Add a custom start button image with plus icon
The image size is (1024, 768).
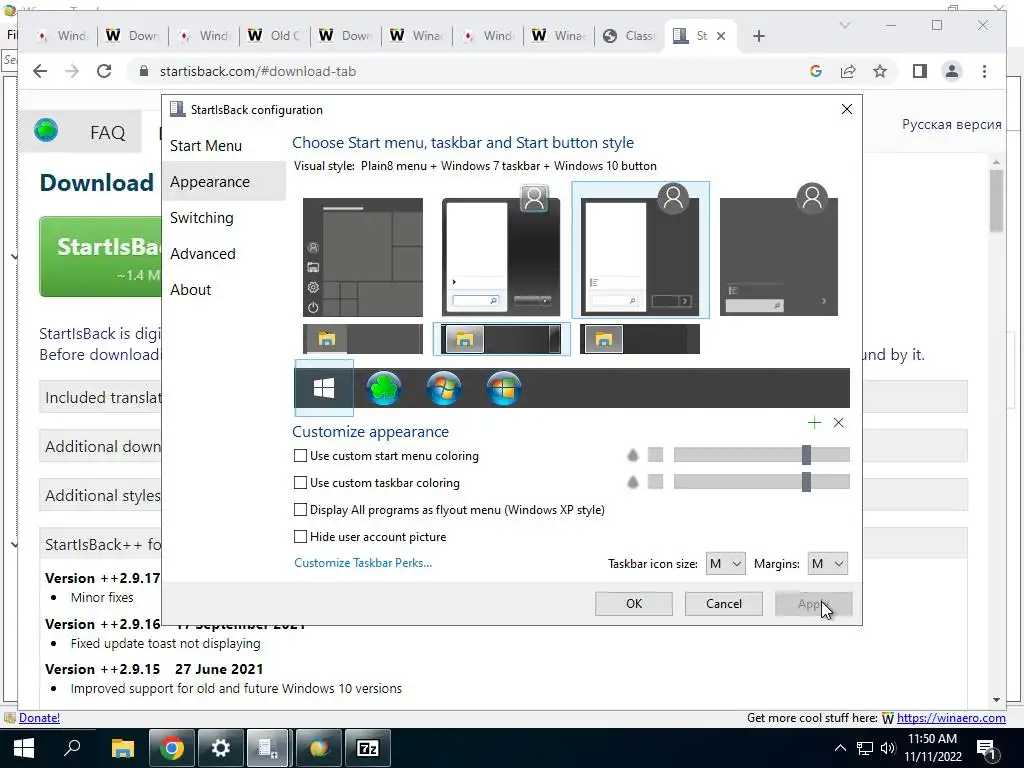(x=814, y=423)
